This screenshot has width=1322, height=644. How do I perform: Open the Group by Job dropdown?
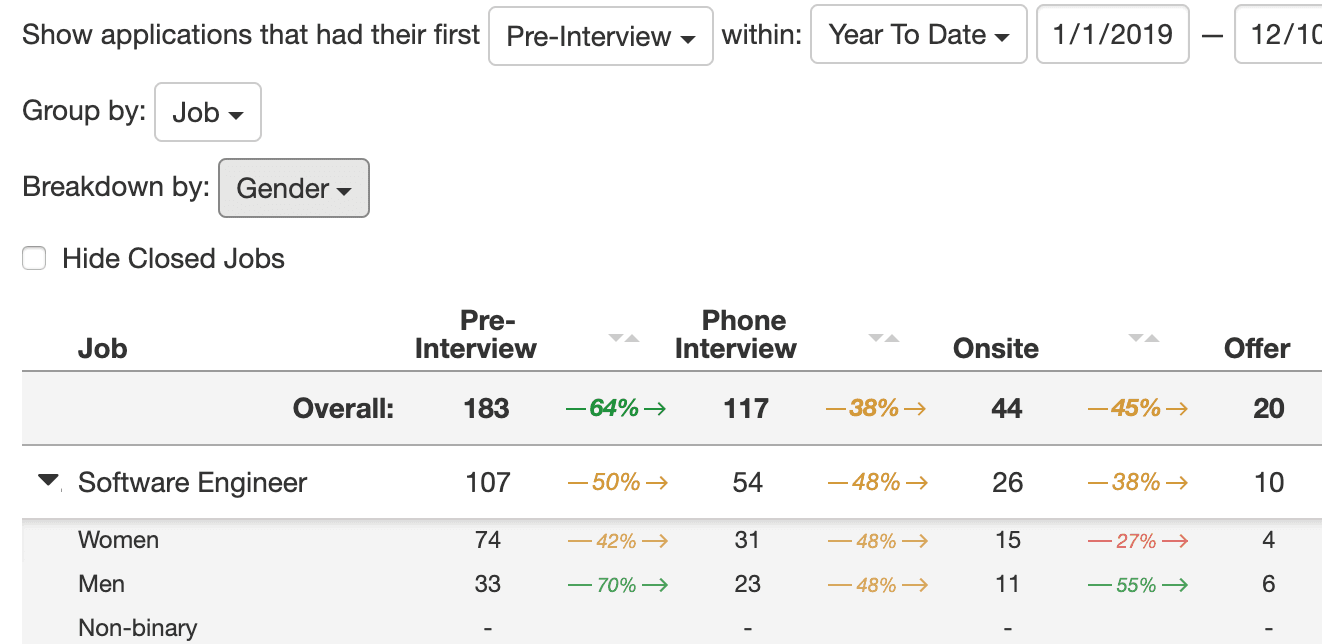point(207,112)
